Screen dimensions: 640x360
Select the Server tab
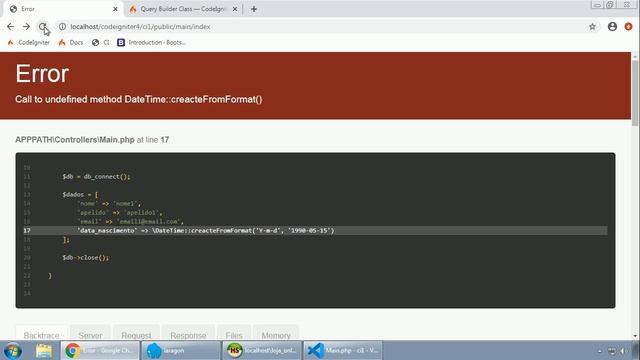click(90, 333)
